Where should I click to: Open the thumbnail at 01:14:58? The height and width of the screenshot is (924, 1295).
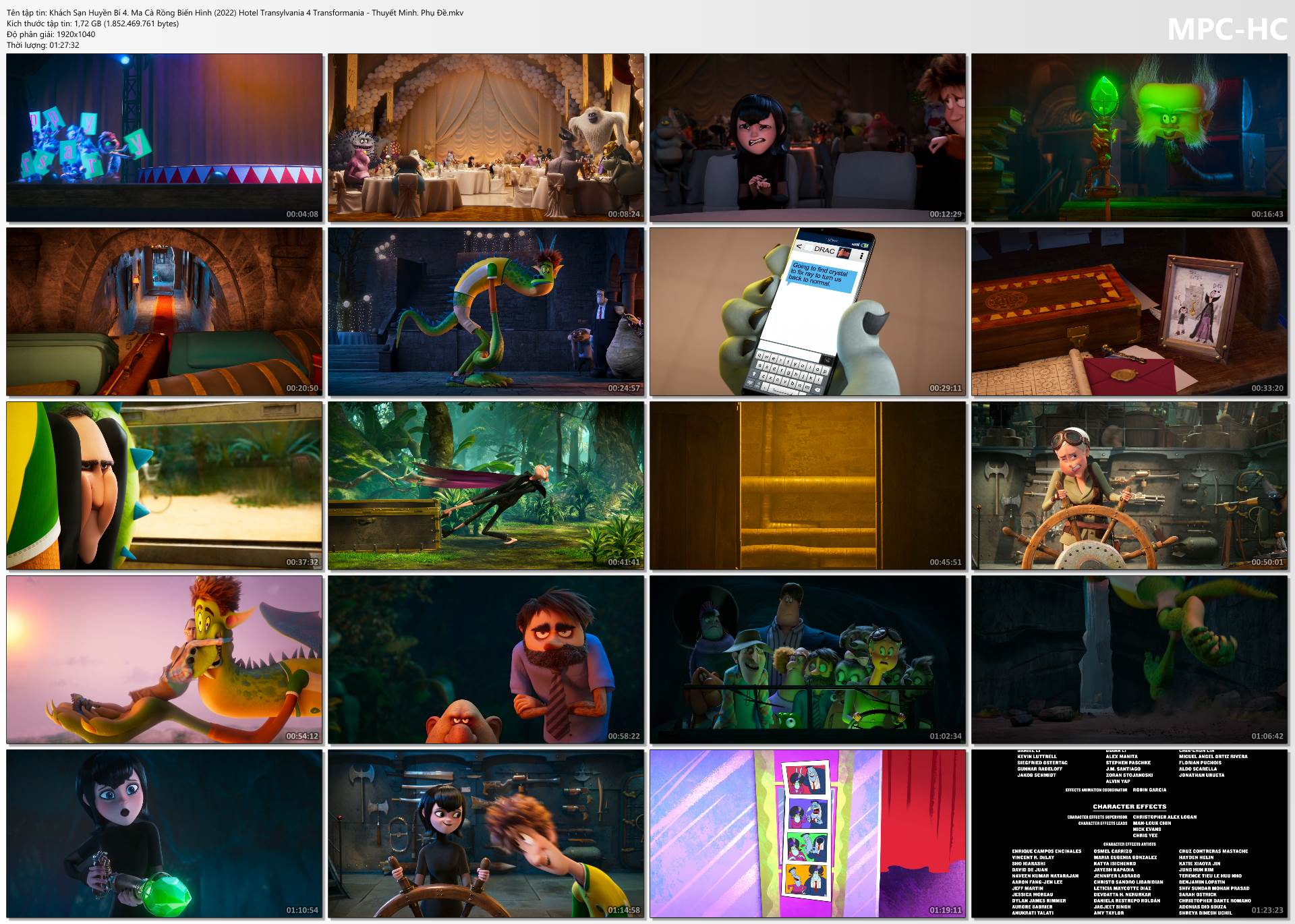(486, 834)
